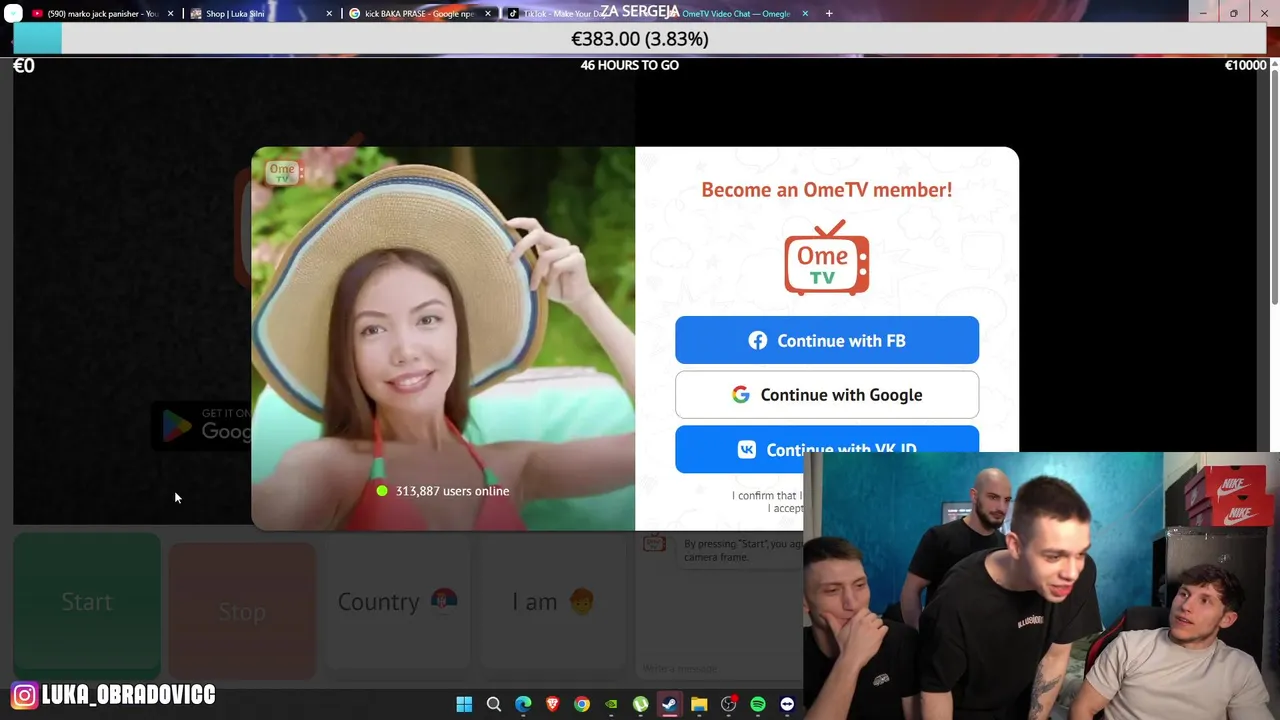1280x720 pixels.
Task: Click the 46 HOURS TO GO text
Action: (x=630, y=65)
